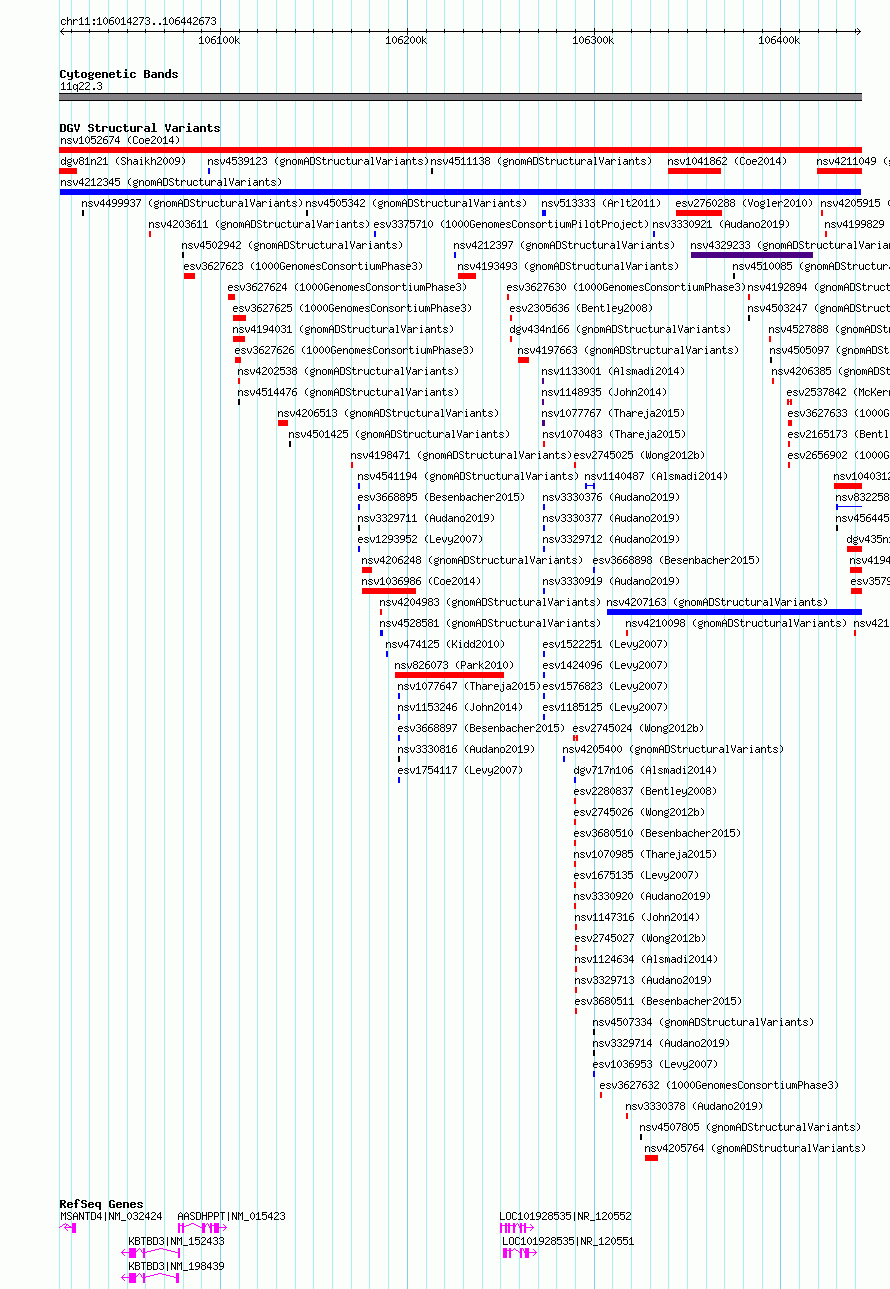Select the Cytogenetic Bands track title

coord(119,74)
